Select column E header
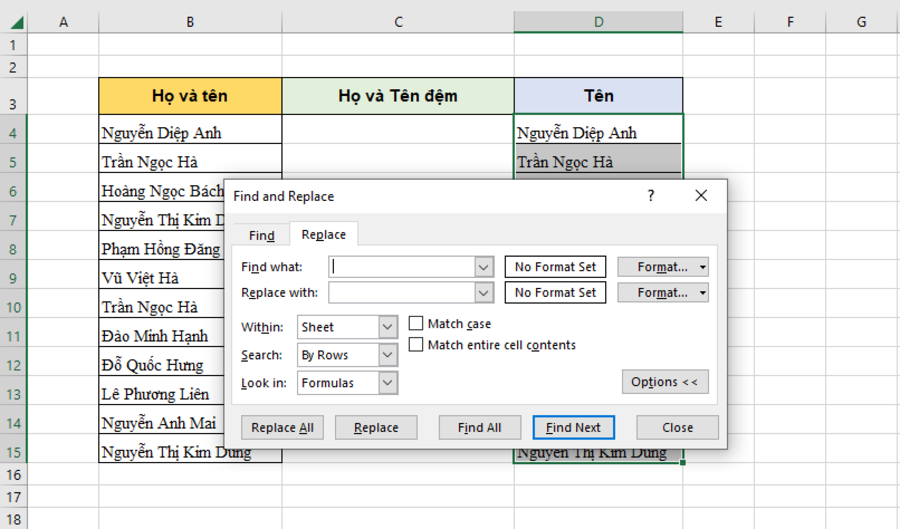The image size is (900, 529). pyautogui.click(x=718, y=22)
